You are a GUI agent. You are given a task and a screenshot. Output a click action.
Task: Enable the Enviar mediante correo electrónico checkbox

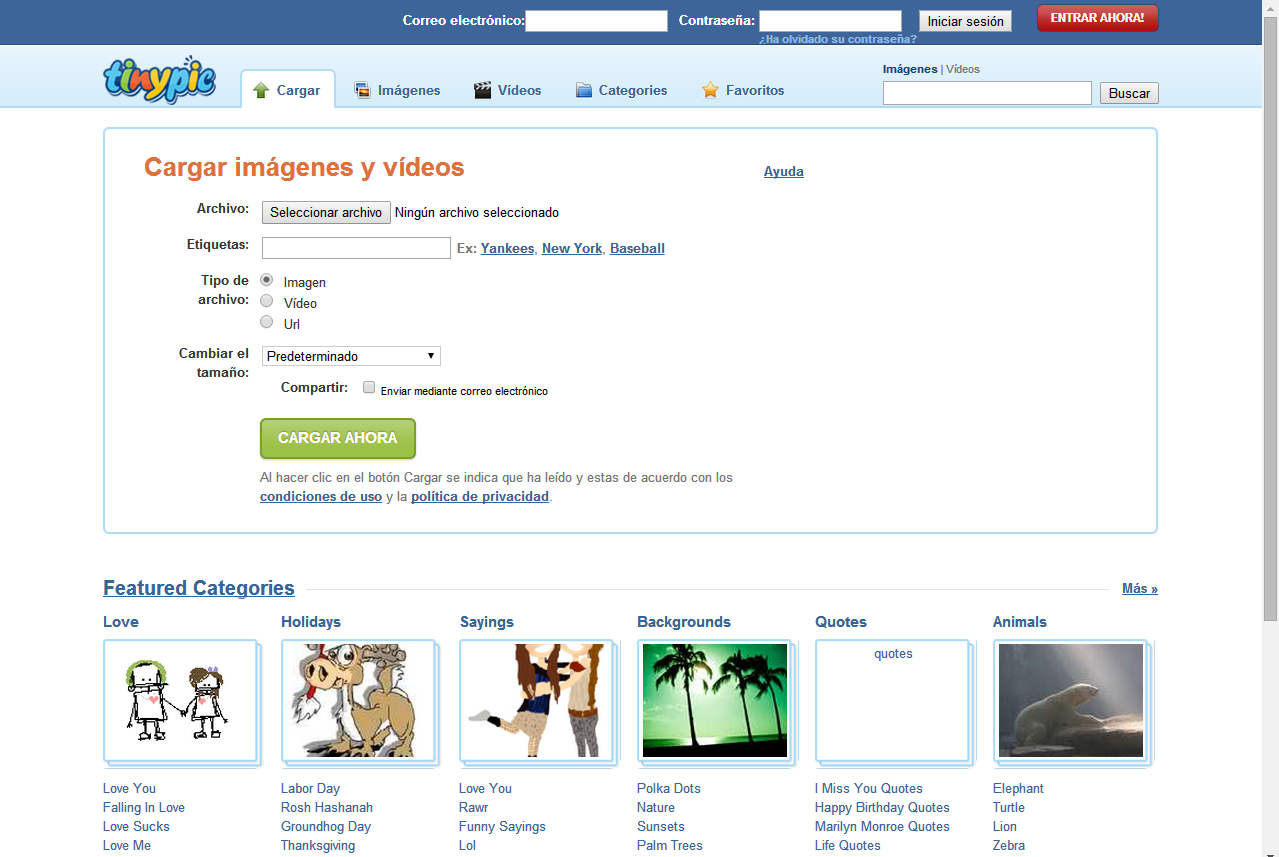(x=368, y=387)
